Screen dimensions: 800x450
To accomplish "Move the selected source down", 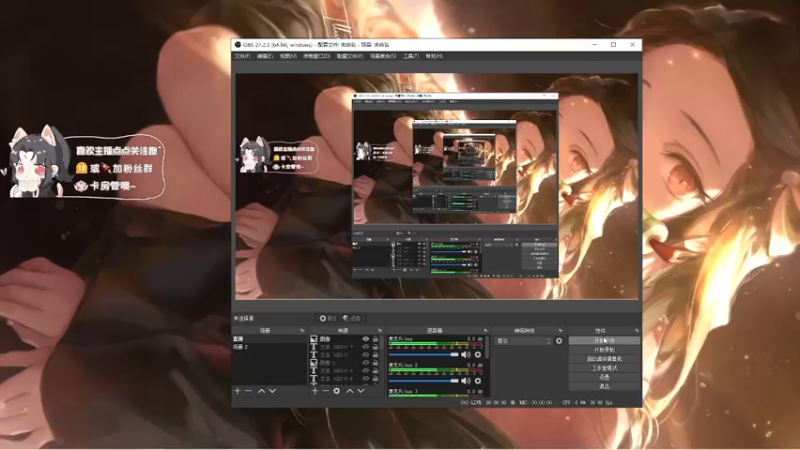I will tap(361, 391).
